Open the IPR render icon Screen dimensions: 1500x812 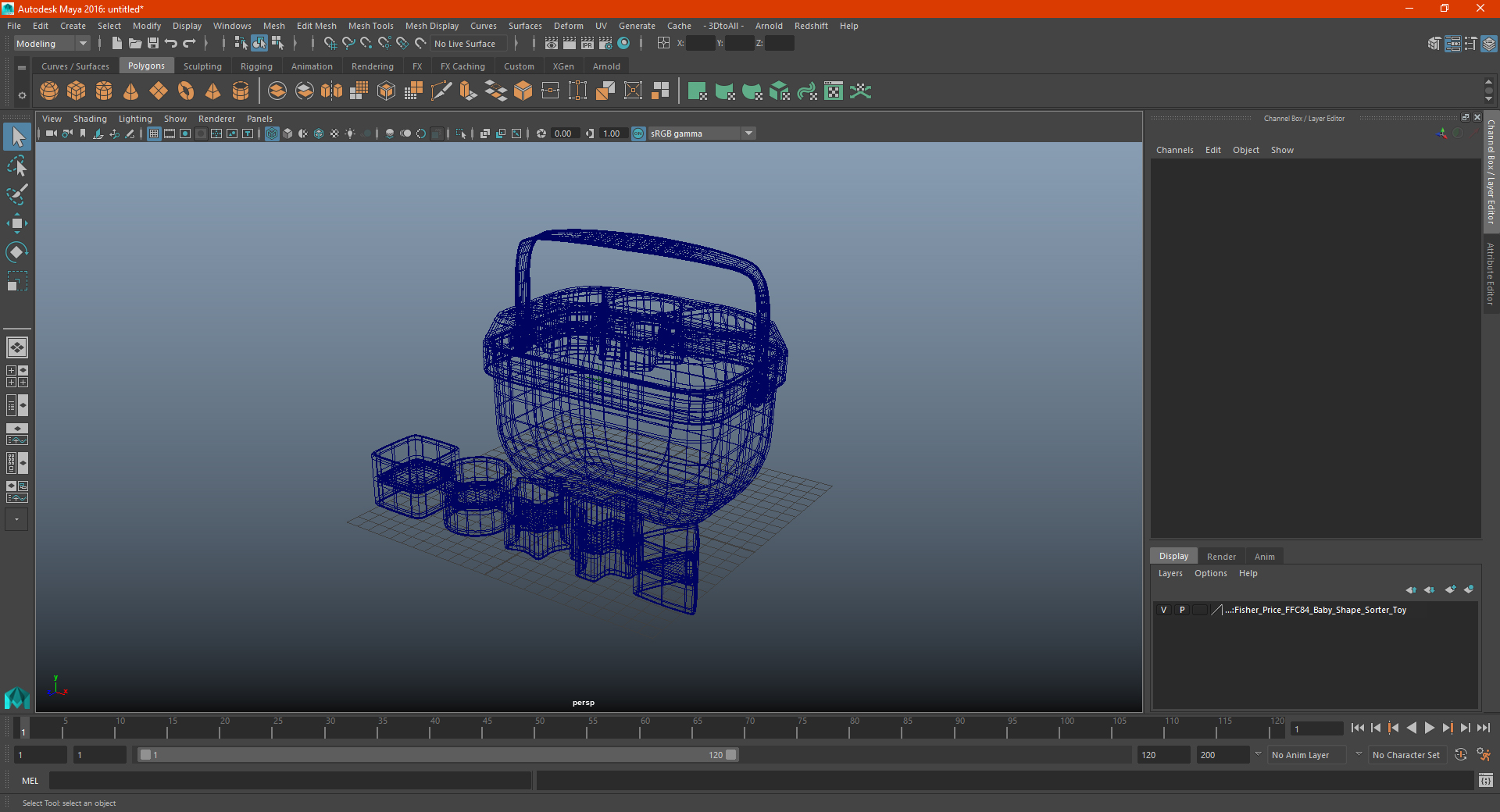click(x=587, y=44)
